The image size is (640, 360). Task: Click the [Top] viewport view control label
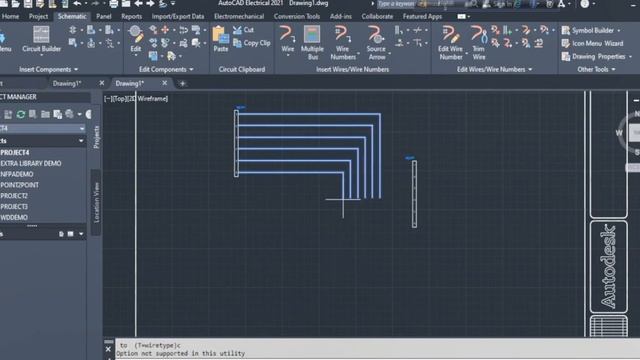coord(121,99)
